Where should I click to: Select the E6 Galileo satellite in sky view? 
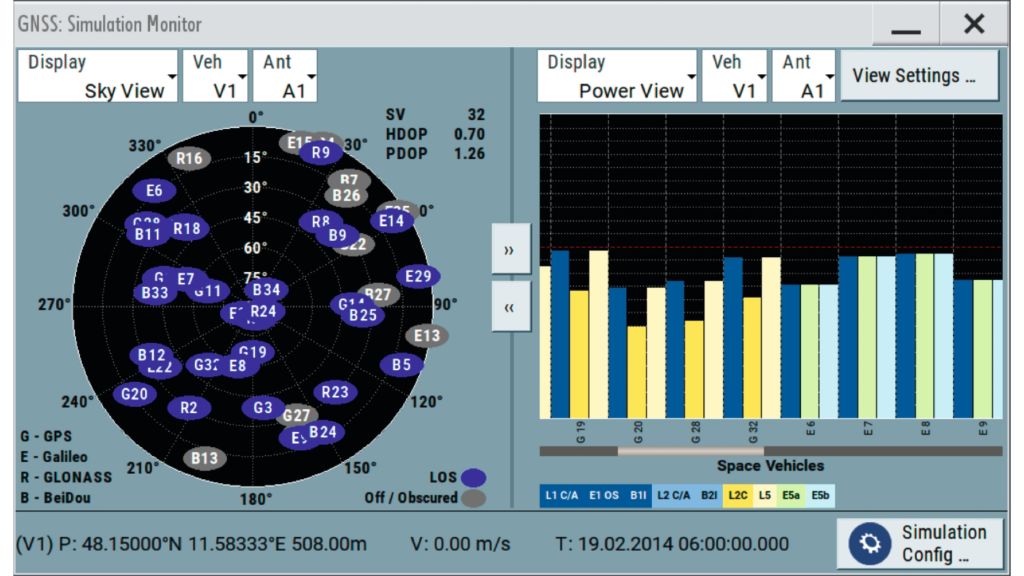click(154, 191)
